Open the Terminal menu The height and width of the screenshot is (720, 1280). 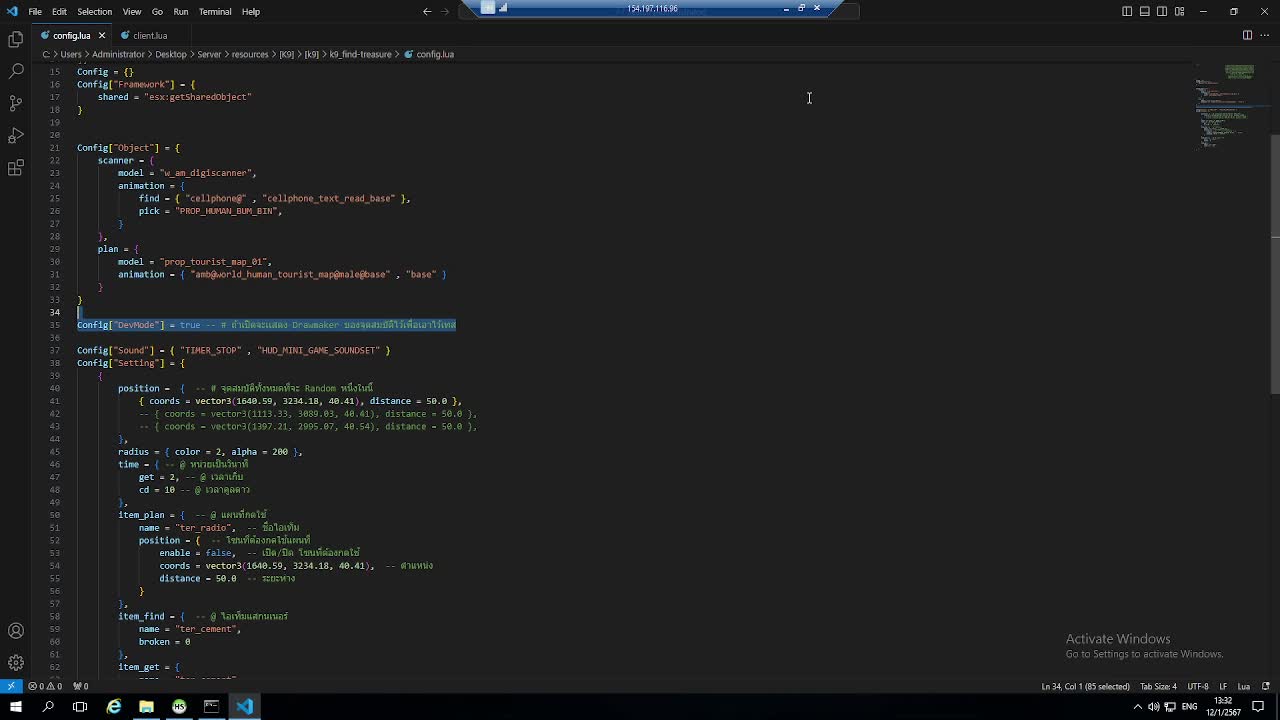[215, 12]
